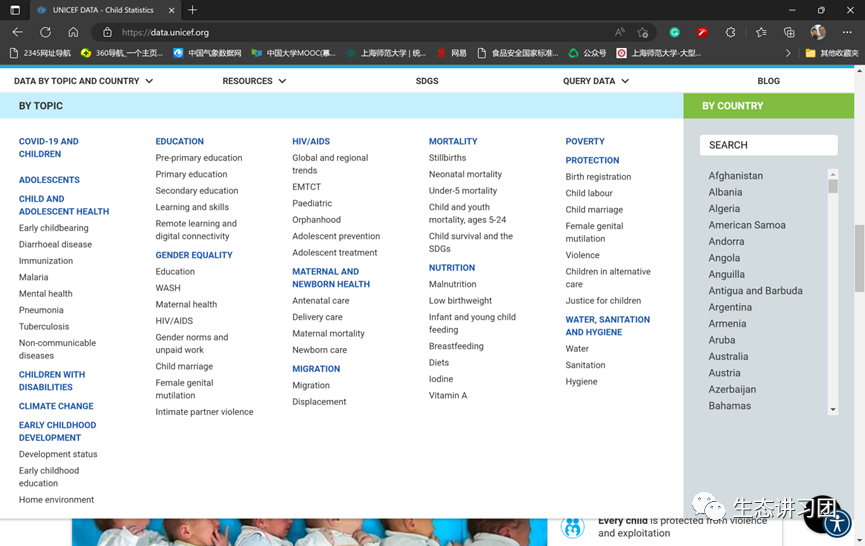This screenshot has height=546, width=865.
Task: Open the other favorites folder
Action: (832, 53)
